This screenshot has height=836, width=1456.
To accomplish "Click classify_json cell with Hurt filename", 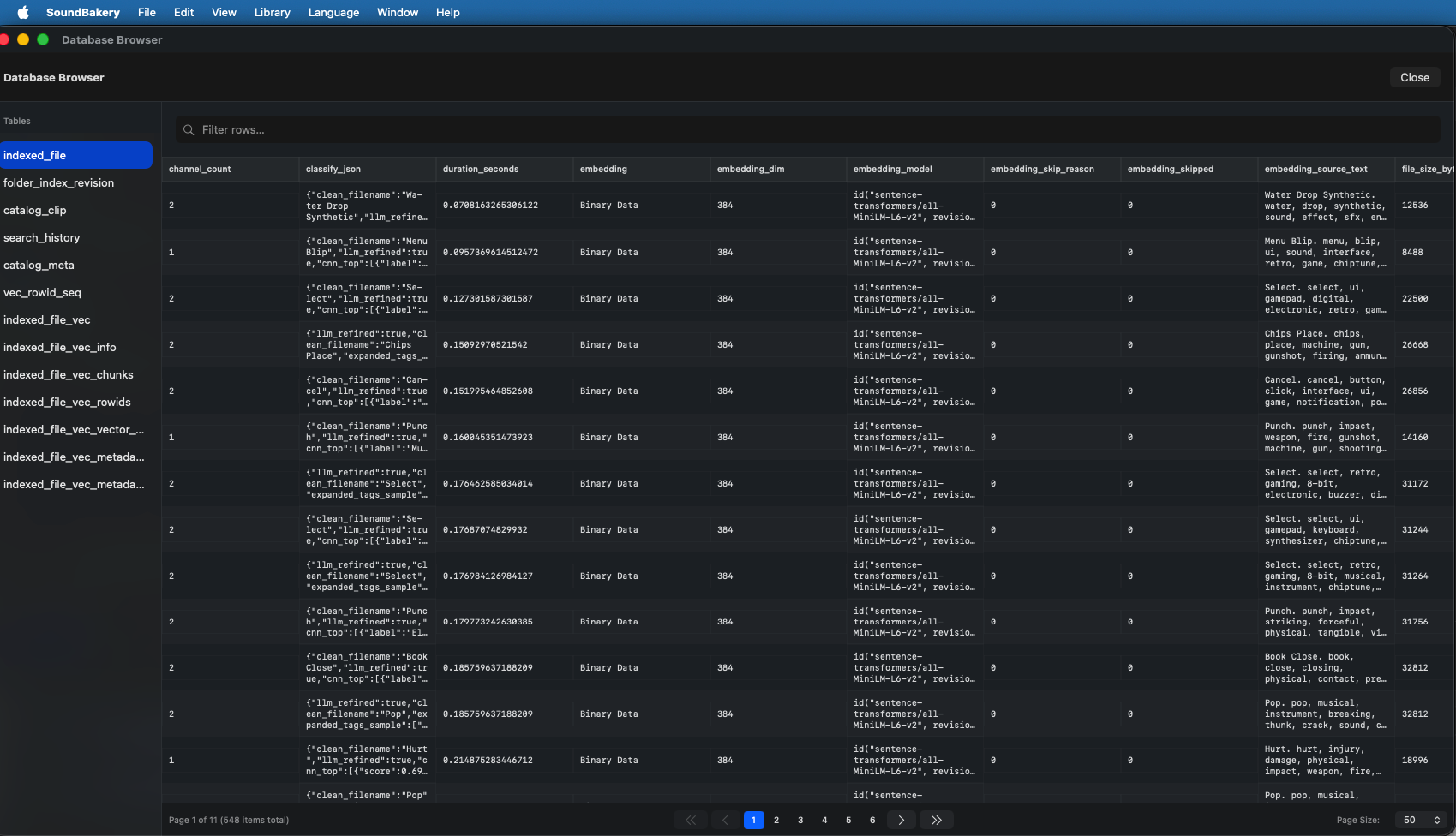I will coord(367,761).
